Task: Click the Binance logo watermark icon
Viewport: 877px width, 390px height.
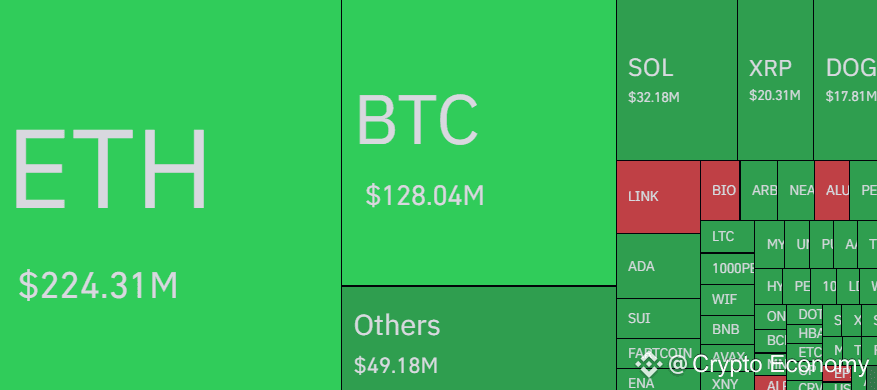Action: tap(649, 365)
